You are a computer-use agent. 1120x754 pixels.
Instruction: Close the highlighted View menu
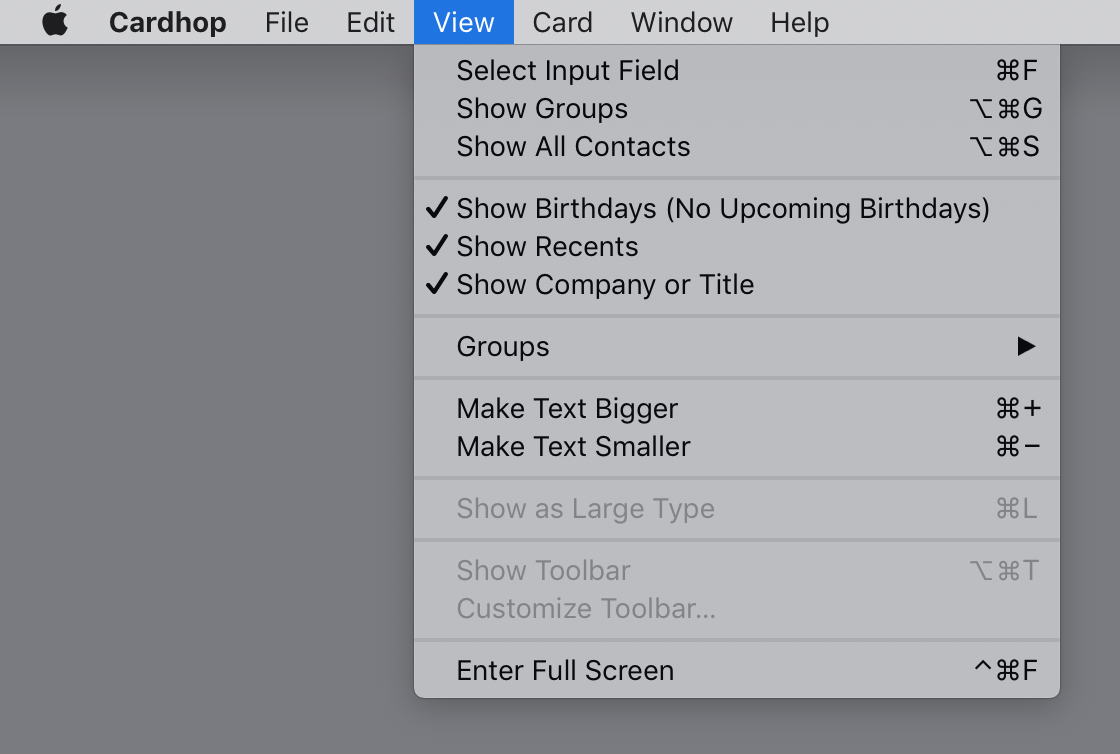pyautogui.click(x=464, y=22)
